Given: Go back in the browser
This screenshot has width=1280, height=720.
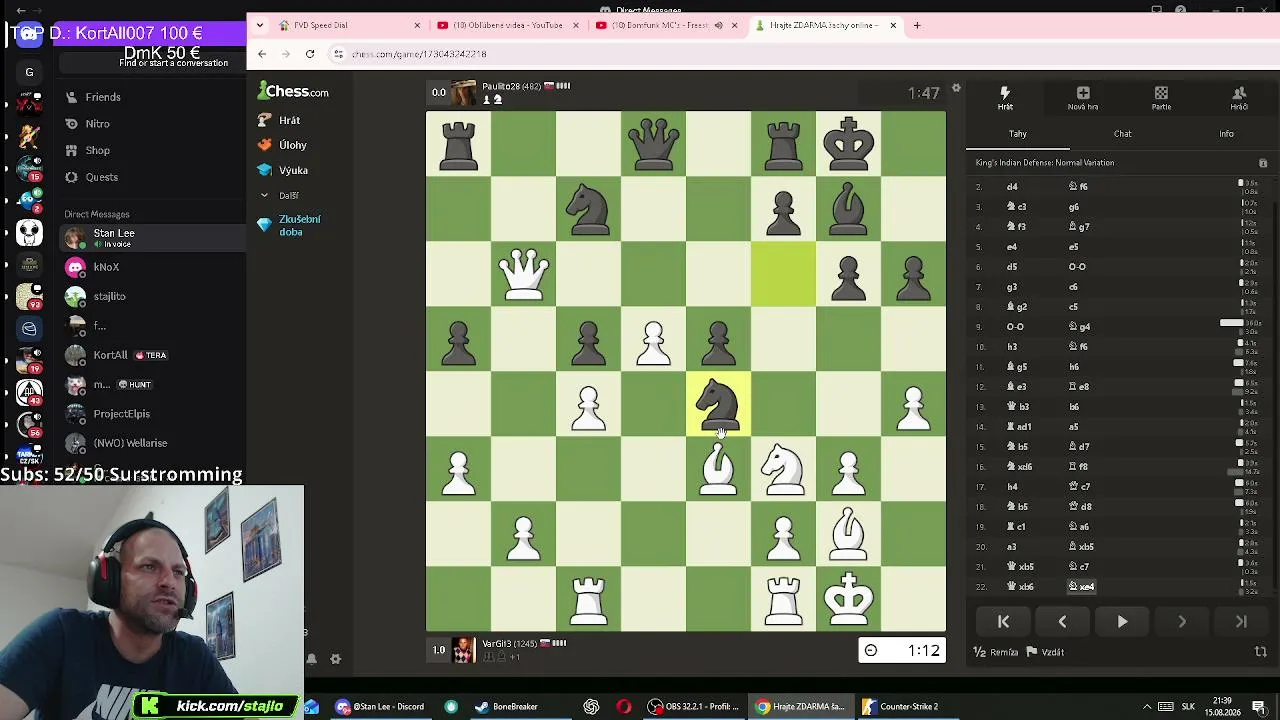Looking at the screenshot, I should pyautogui.click(x=262, y=54).
